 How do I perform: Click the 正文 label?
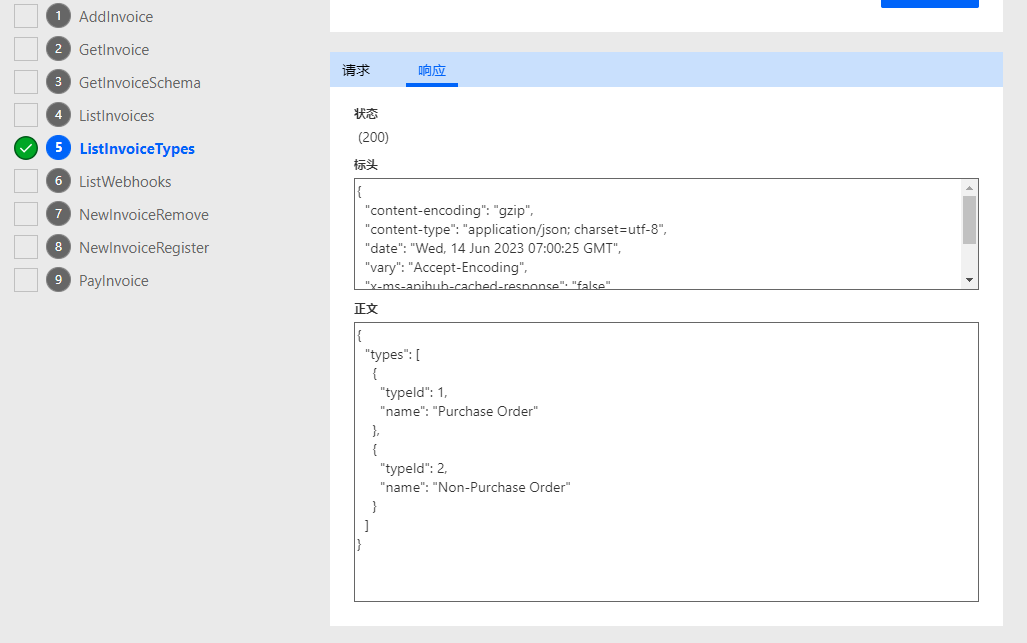(366, 309)
